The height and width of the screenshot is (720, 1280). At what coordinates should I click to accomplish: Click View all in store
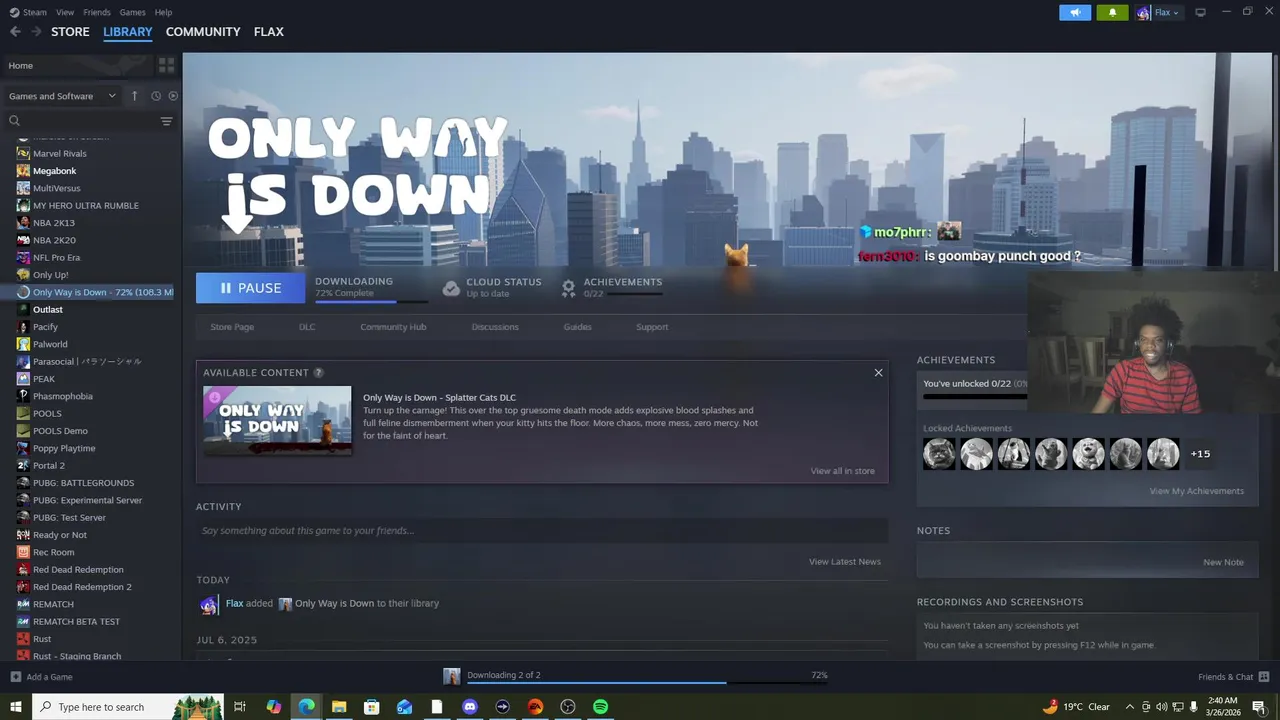842,471
